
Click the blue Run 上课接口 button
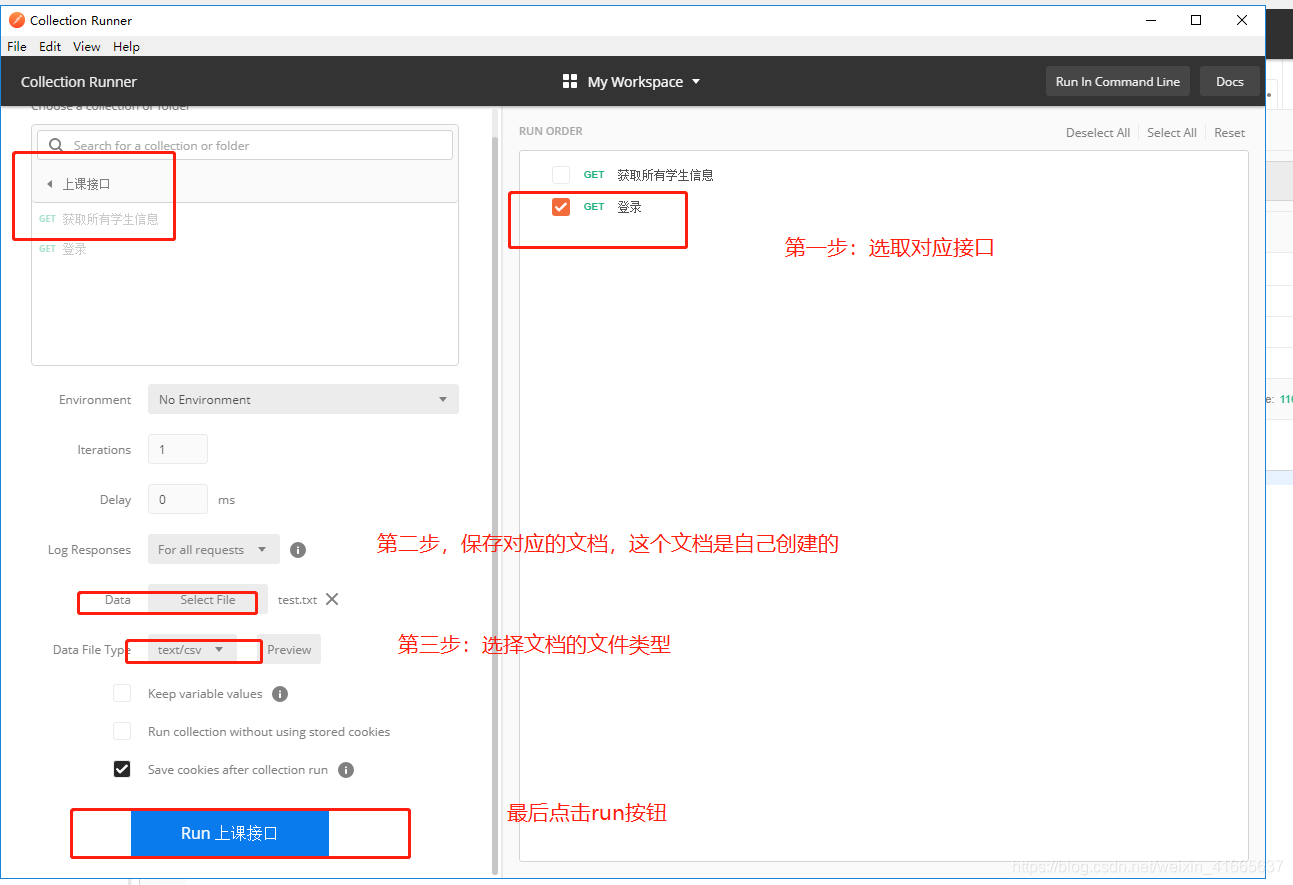pyautogui.click(x=230, y=833)
